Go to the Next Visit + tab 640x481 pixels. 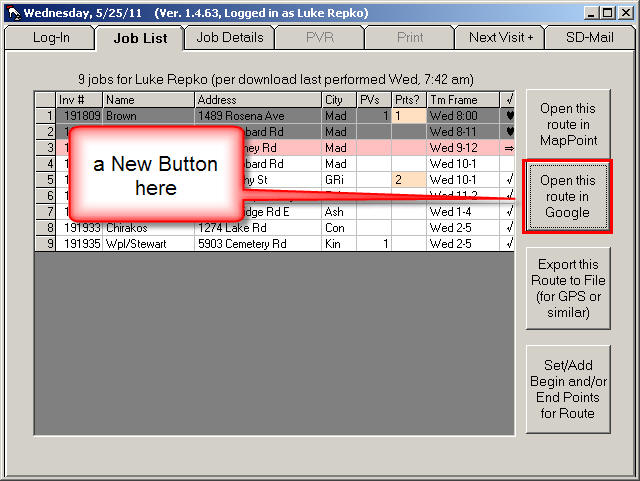(x=500, y=38)
